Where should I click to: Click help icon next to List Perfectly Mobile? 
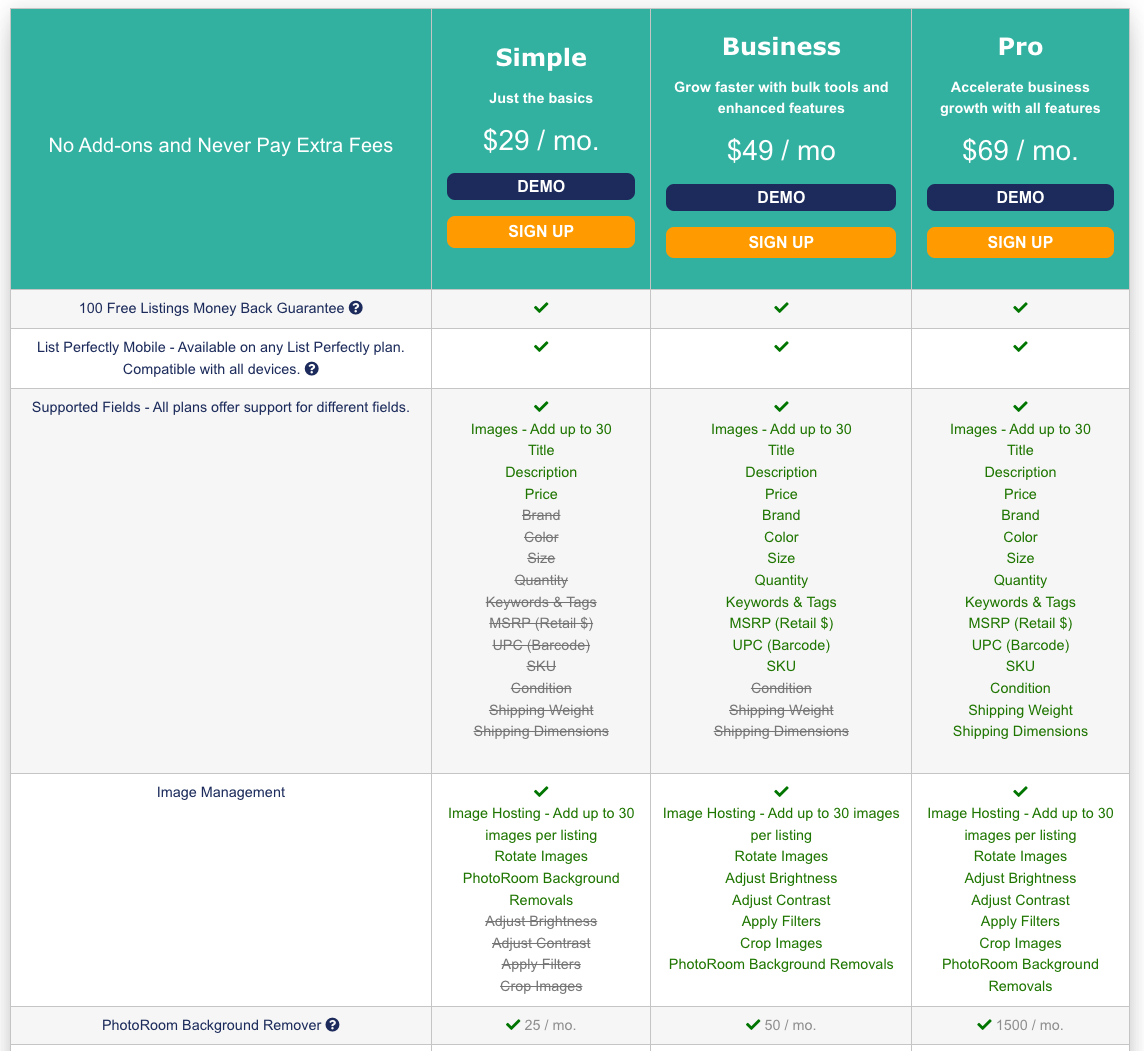click(x=312, y=369)
